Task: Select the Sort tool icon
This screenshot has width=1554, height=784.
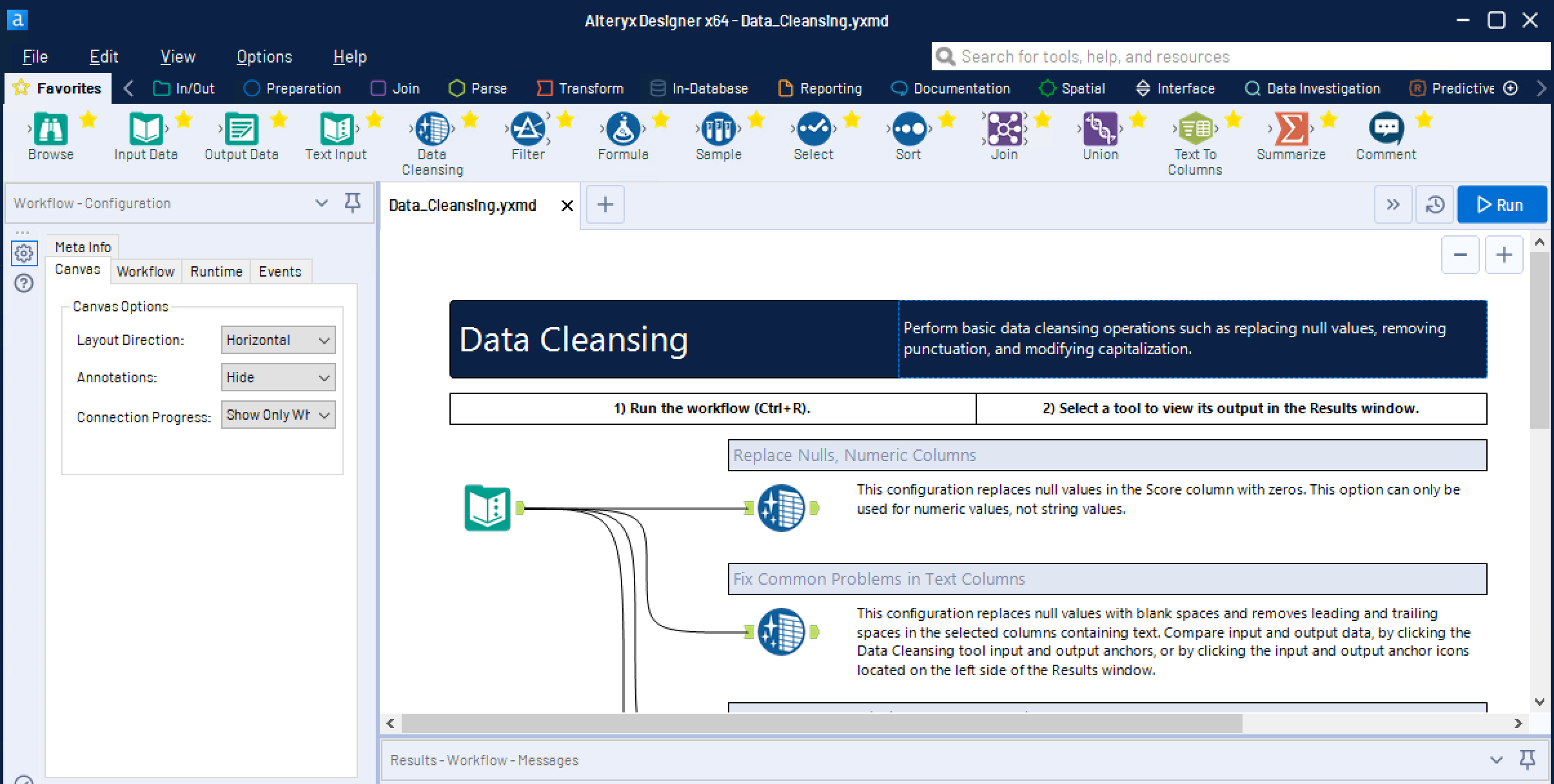Action: pyautogui.click(x=909, y=129)
